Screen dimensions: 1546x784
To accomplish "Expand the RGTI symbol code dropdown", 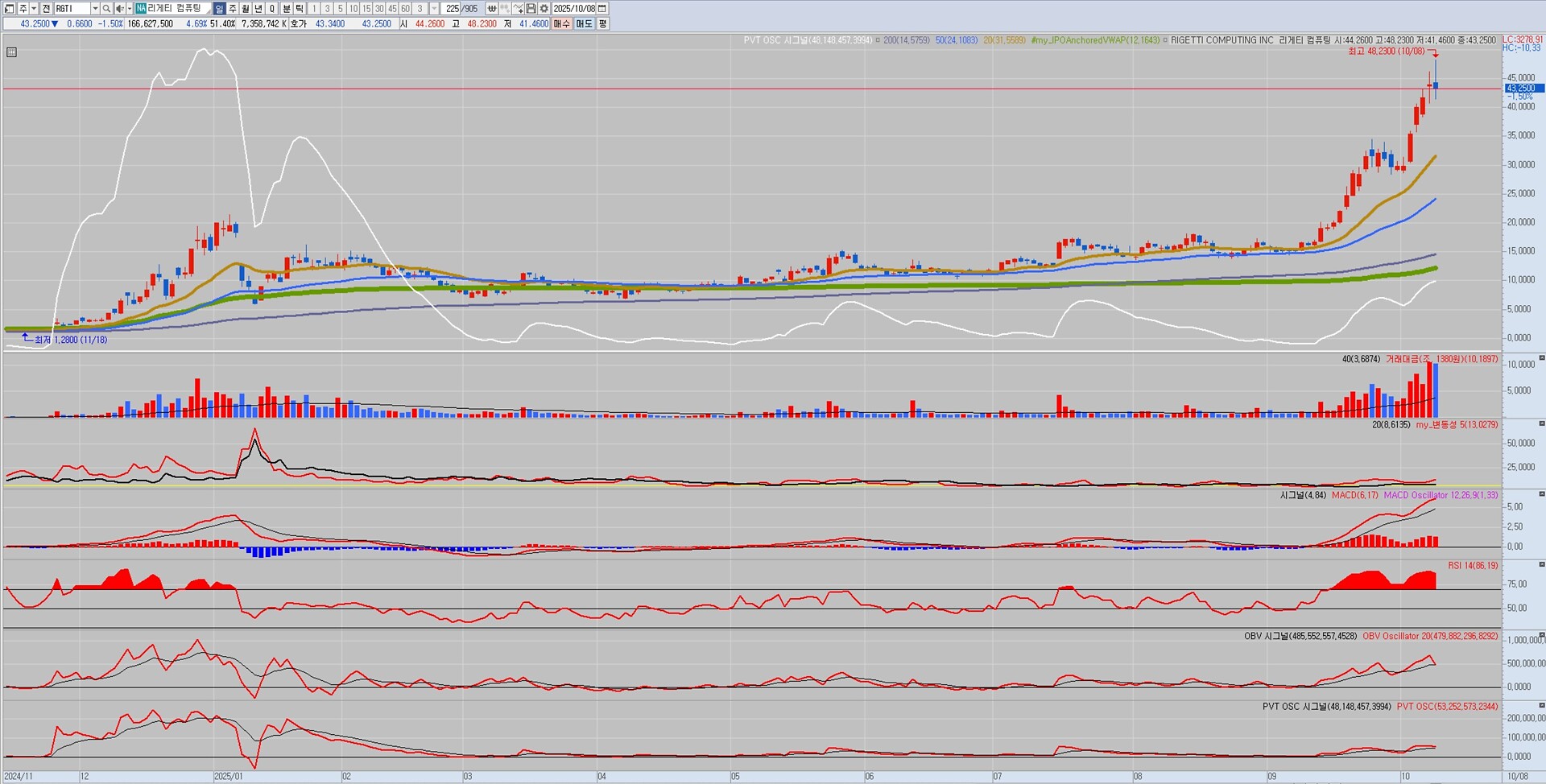I will point(94,9).
